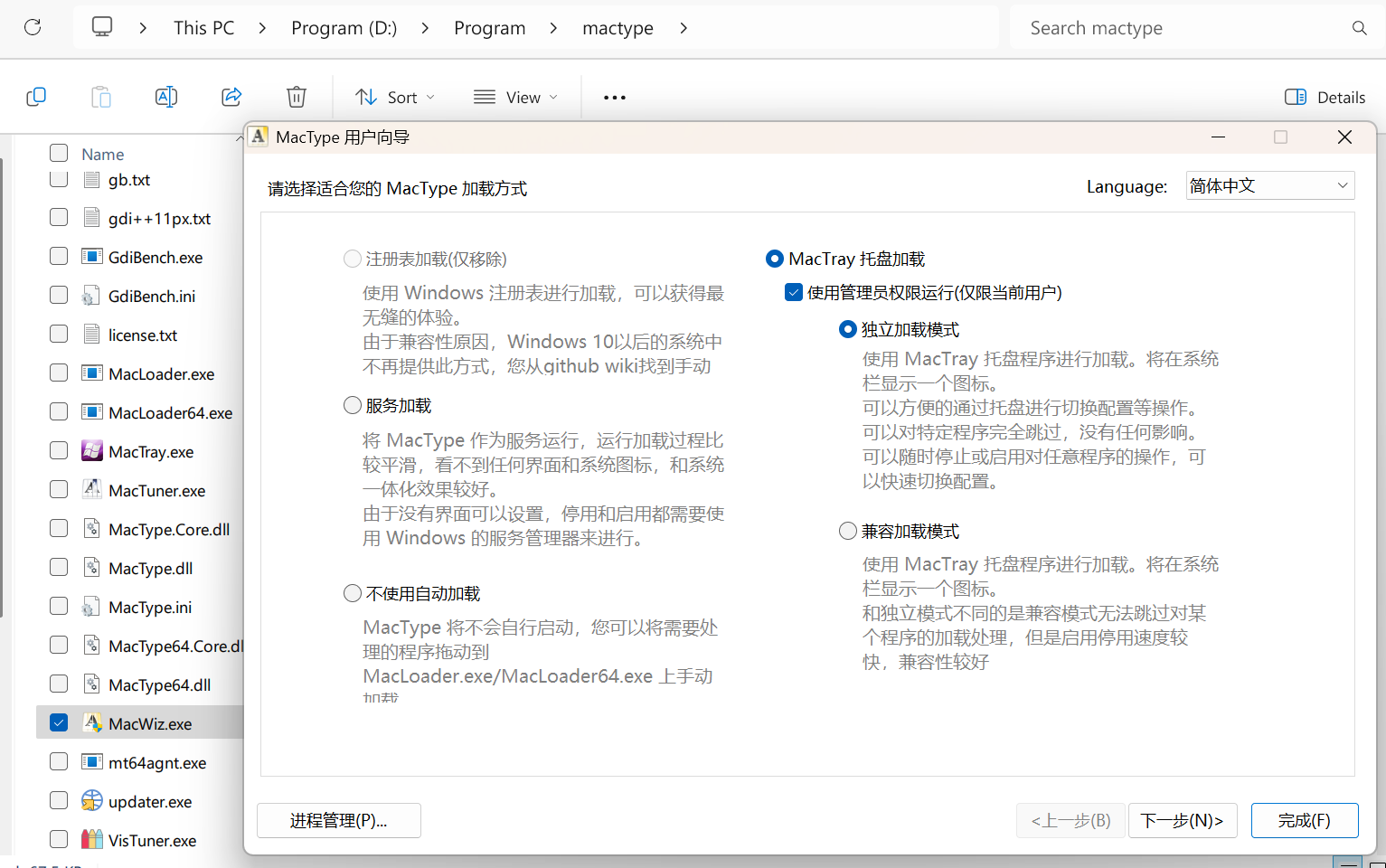This screenshot has height=868, width=1386.
Task: Click the Search mactype input field
Action: [1184, 28]
